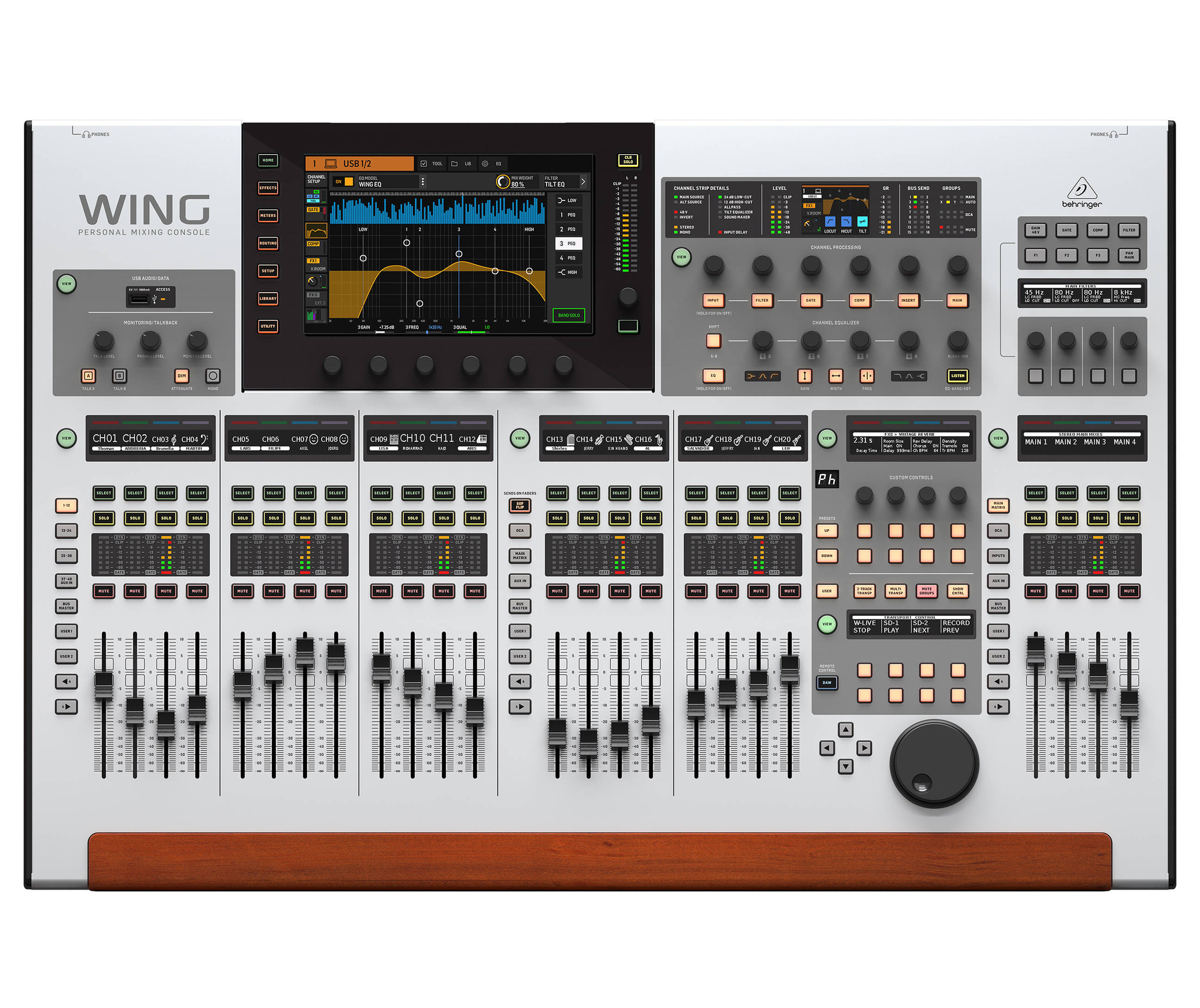Tap the TOOL checkmark icon on the touchscreen

[x=423, y=164]
